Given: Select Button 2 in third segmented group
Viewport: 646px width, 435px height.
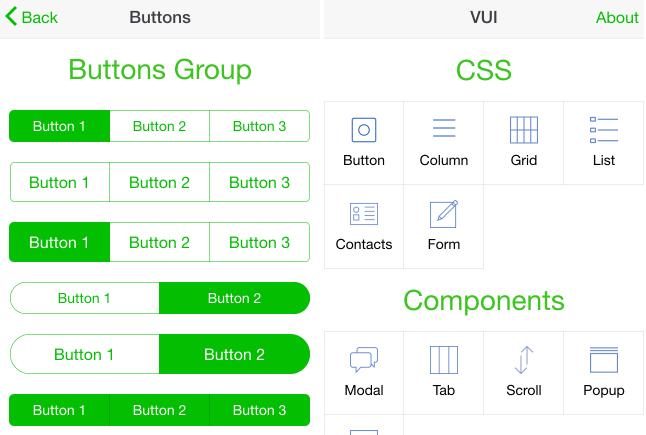Looking at the screenshot, I should click(x=159, y=242).
